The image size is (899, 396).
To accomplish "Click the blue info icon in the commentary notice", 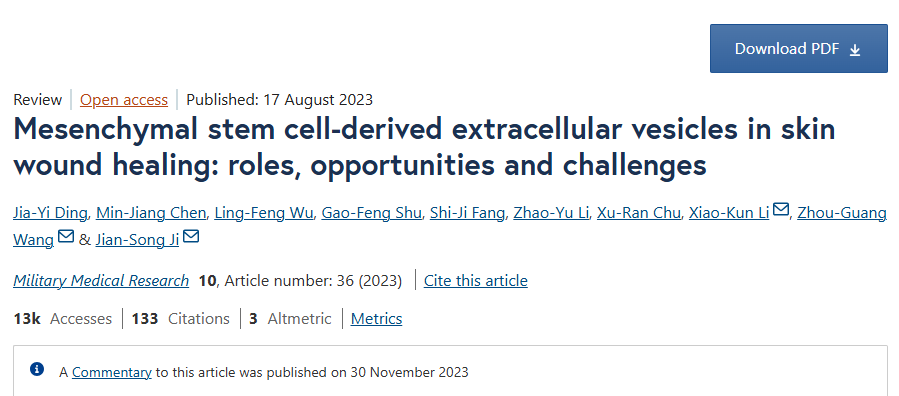I will coord(37,369).
